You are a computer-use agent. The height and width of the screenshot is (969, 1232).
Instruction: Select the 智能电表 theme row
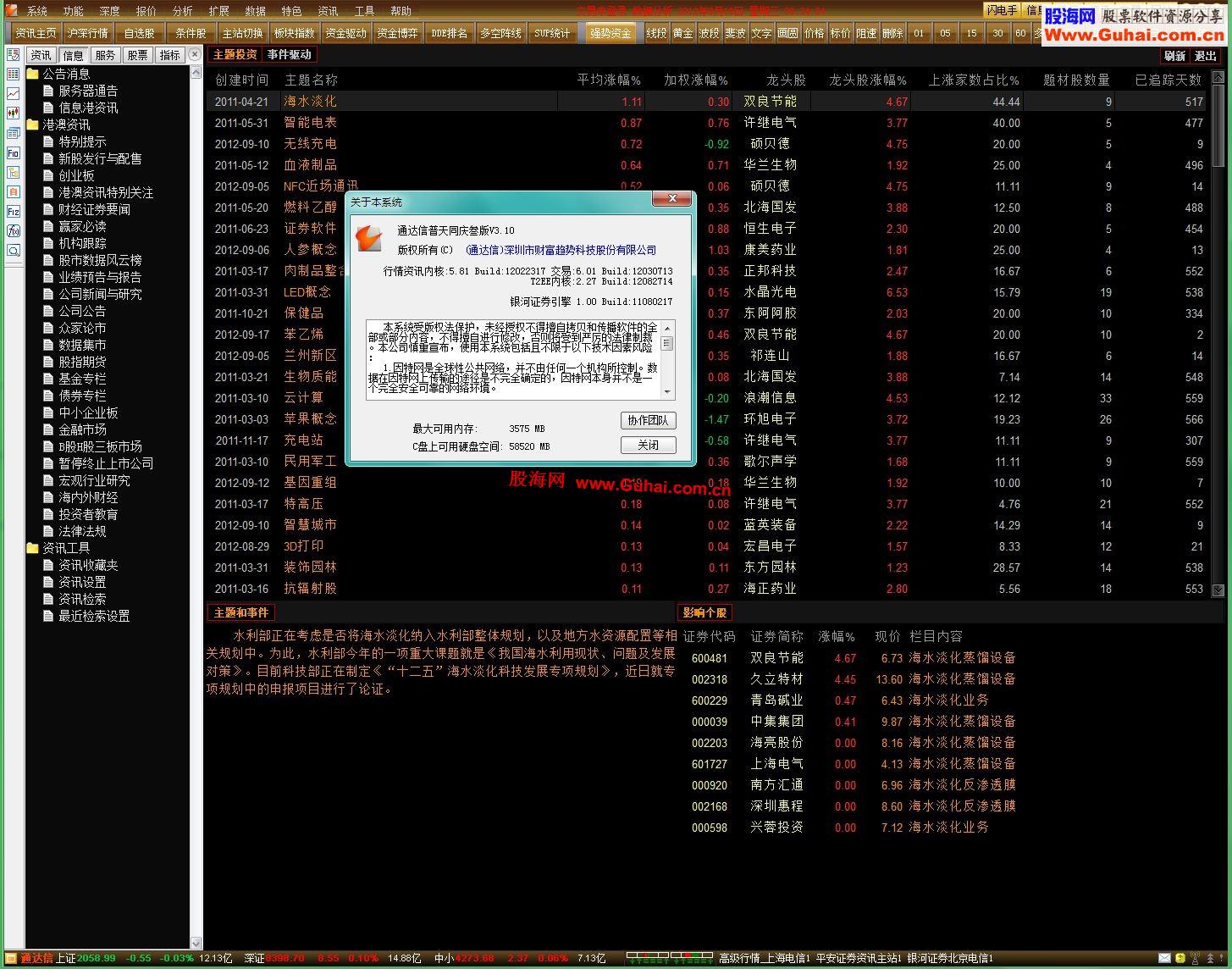coord(708,123)
